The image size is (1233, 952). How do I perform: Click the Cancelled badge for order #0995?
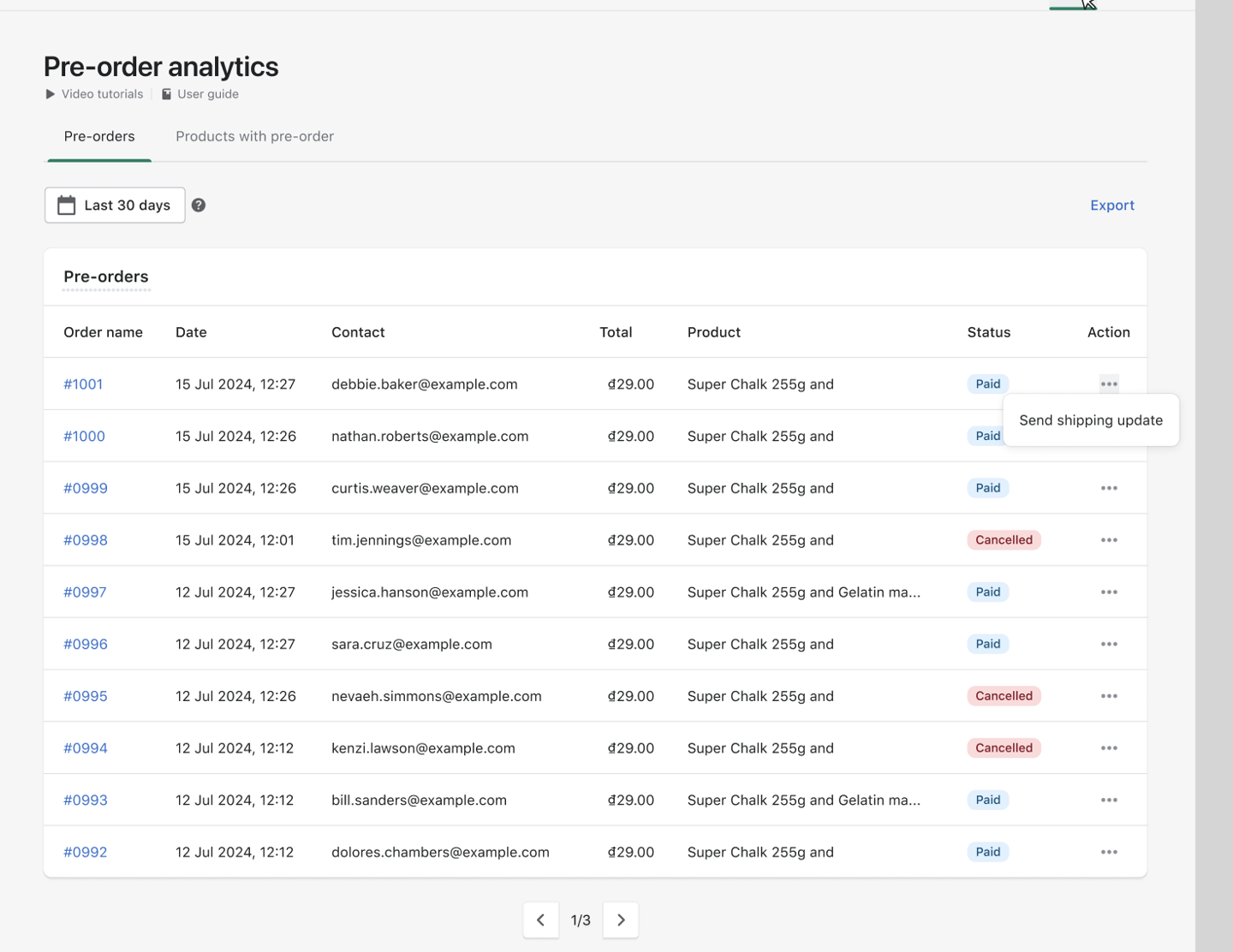click(1004, 696)
